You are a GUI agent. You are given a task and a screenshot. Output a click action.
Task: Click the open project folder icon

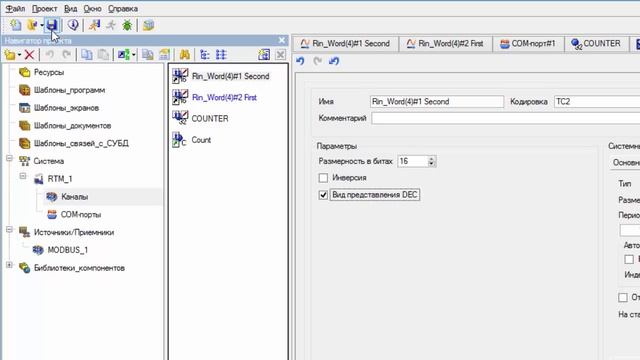pyautogui.click(x=32, y=25)
